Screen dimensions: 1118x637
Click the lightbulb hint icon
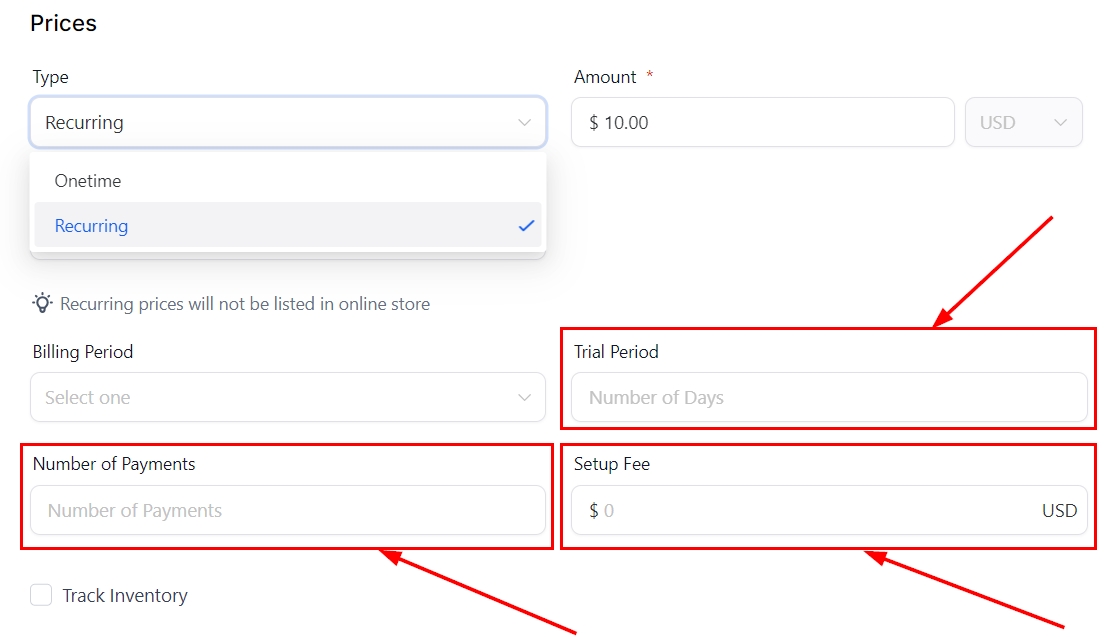click(42, 303)
